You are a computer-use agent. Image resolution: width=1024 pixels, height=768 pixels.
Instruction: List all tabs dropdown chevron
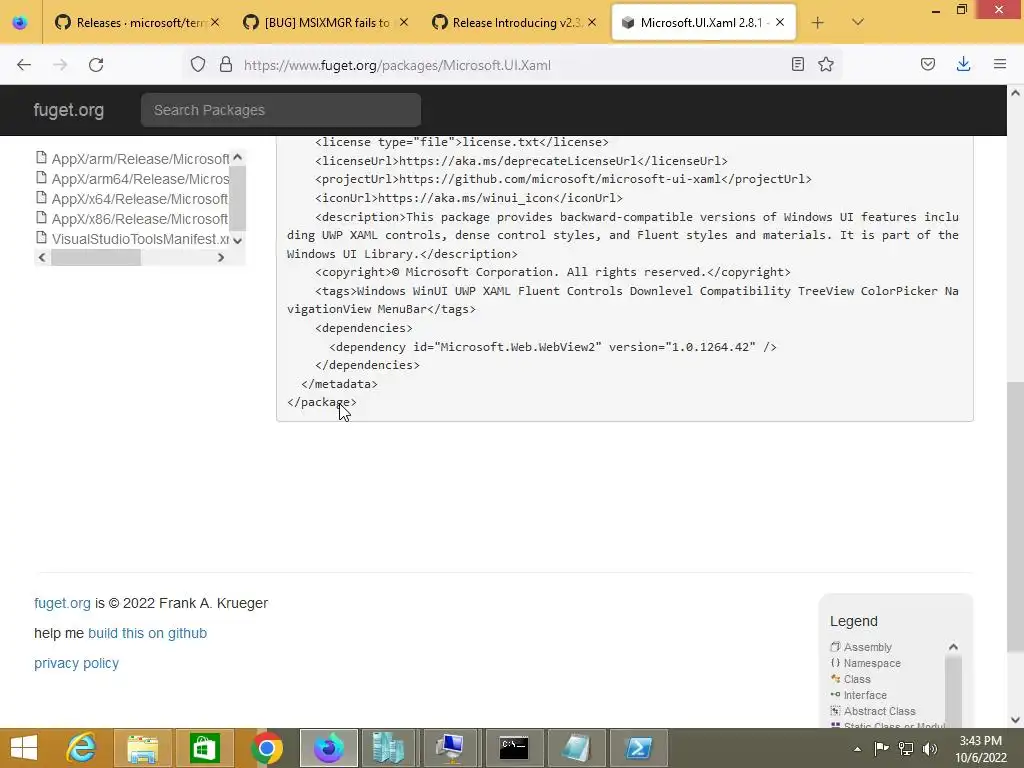858,22
